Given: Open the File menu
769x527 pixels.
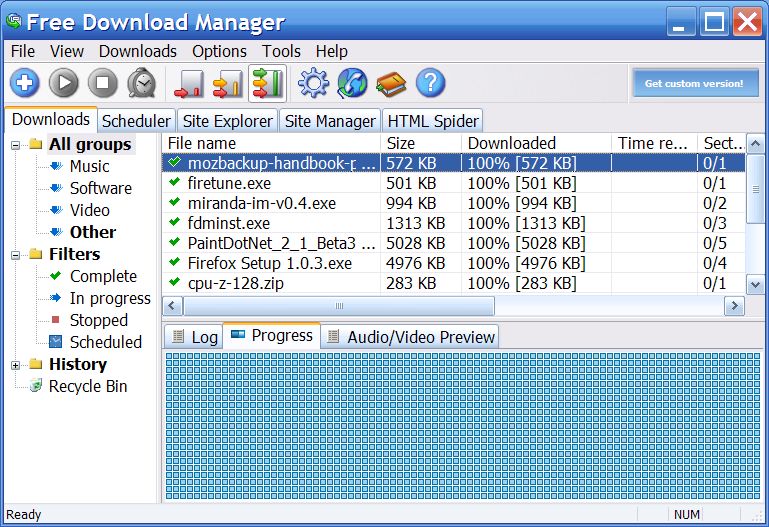Looking at the screenshot, I should 23,51.
